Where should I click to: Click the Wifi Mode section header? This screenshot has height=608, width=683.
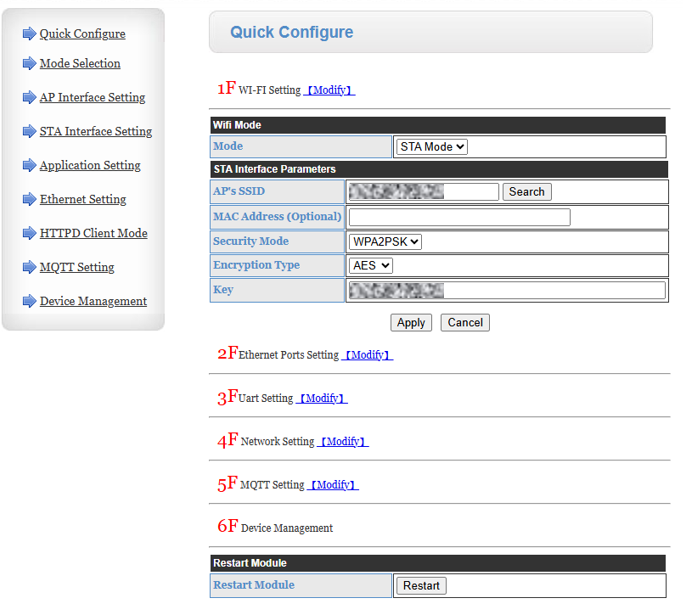tap(438, 125)
